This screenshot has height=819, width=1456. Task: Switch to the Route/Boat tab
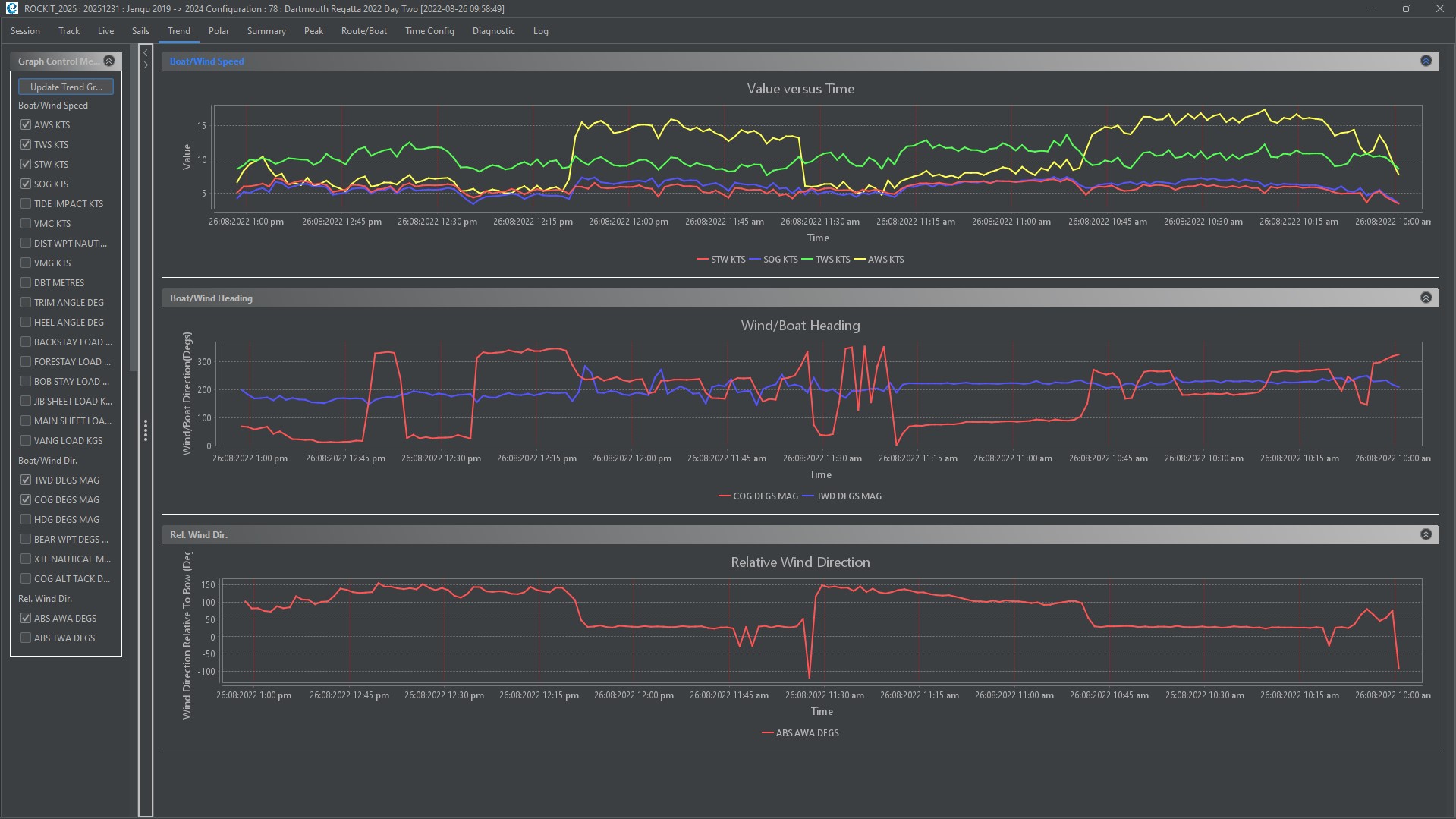point(363,31)
